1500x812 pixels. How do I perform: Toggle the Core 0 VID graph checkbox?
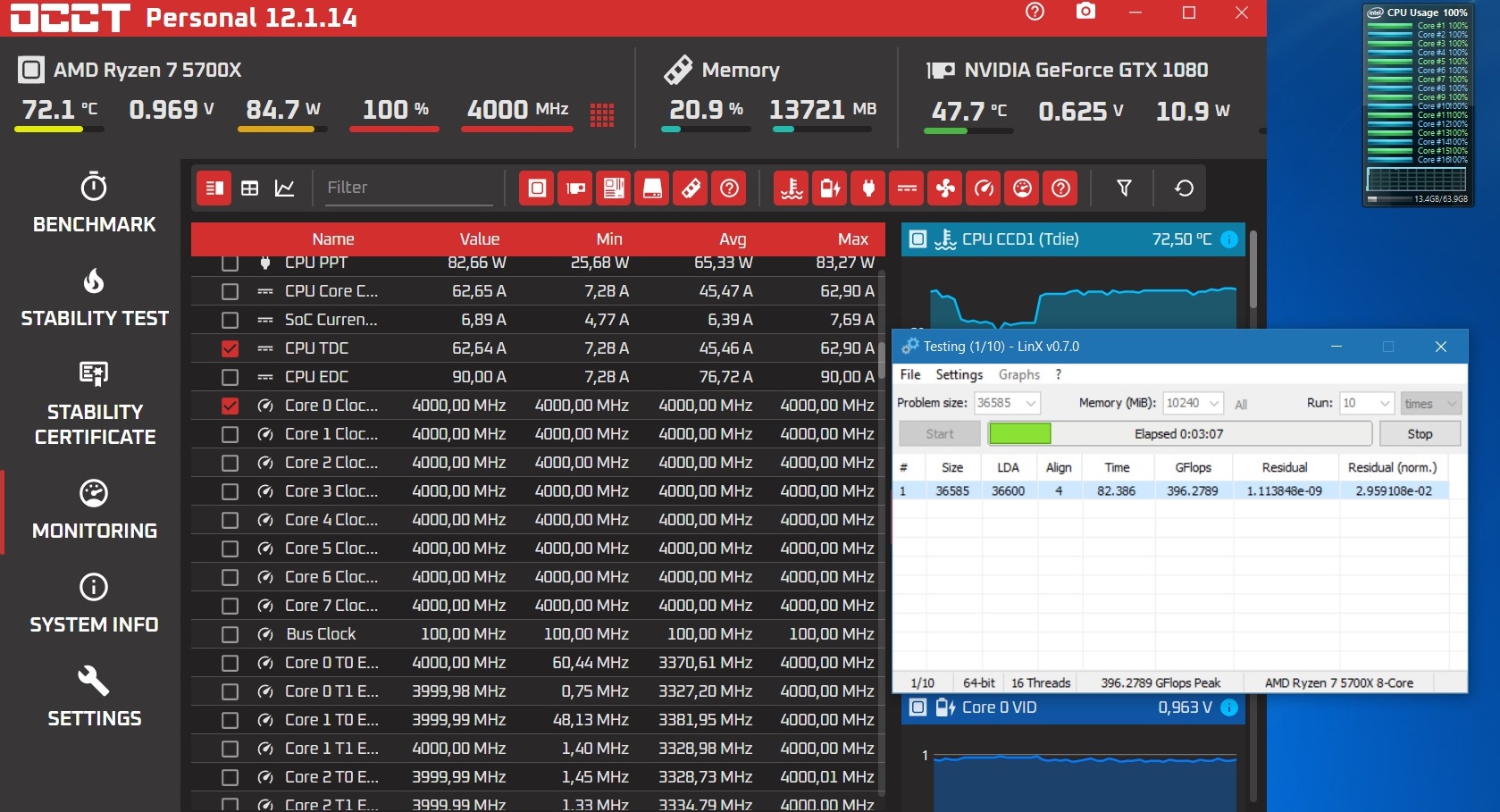coord(918,707)
